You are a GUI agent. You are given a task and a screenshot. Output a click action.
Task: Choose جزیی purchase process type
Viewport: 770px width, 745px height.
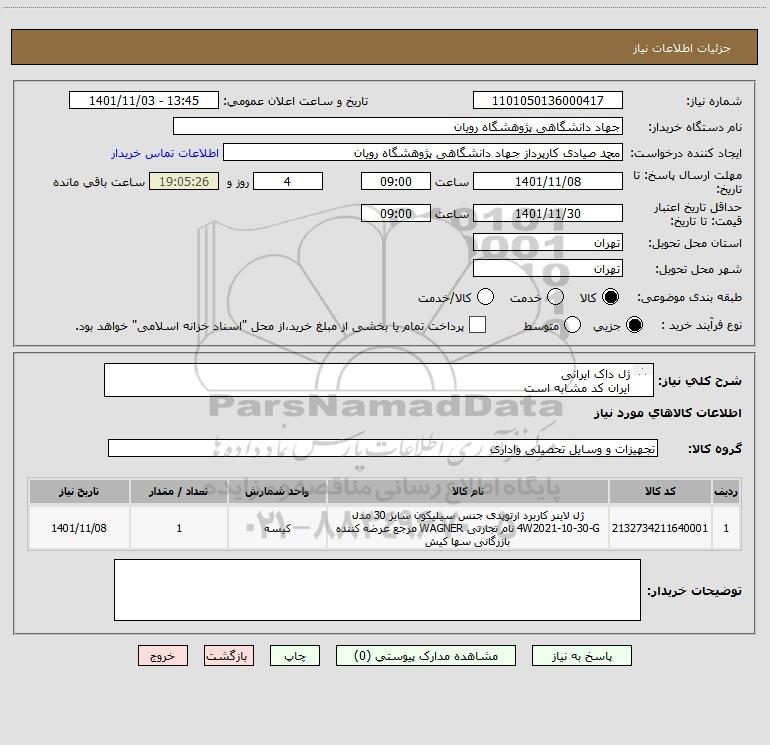pos(634,325)
